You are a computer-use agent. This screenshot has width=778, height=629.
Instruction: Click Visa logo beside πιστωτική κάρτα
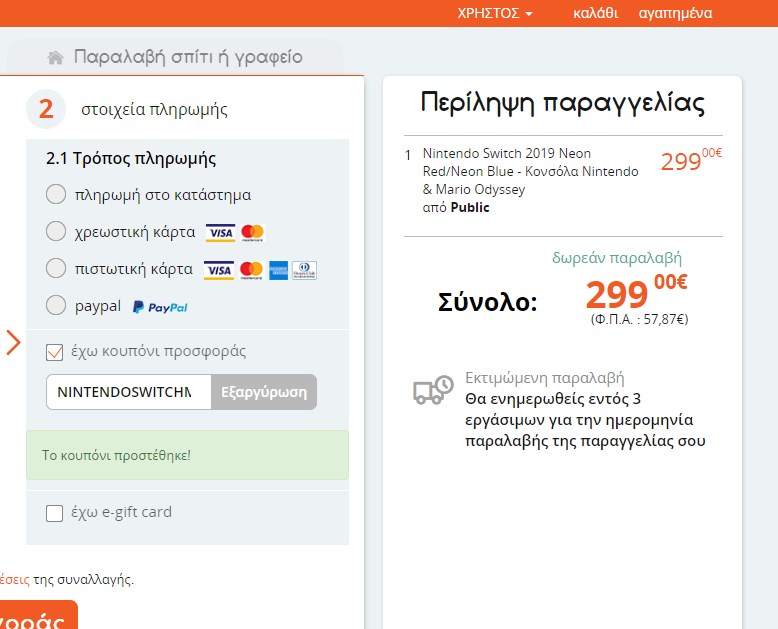pos(219,270)
